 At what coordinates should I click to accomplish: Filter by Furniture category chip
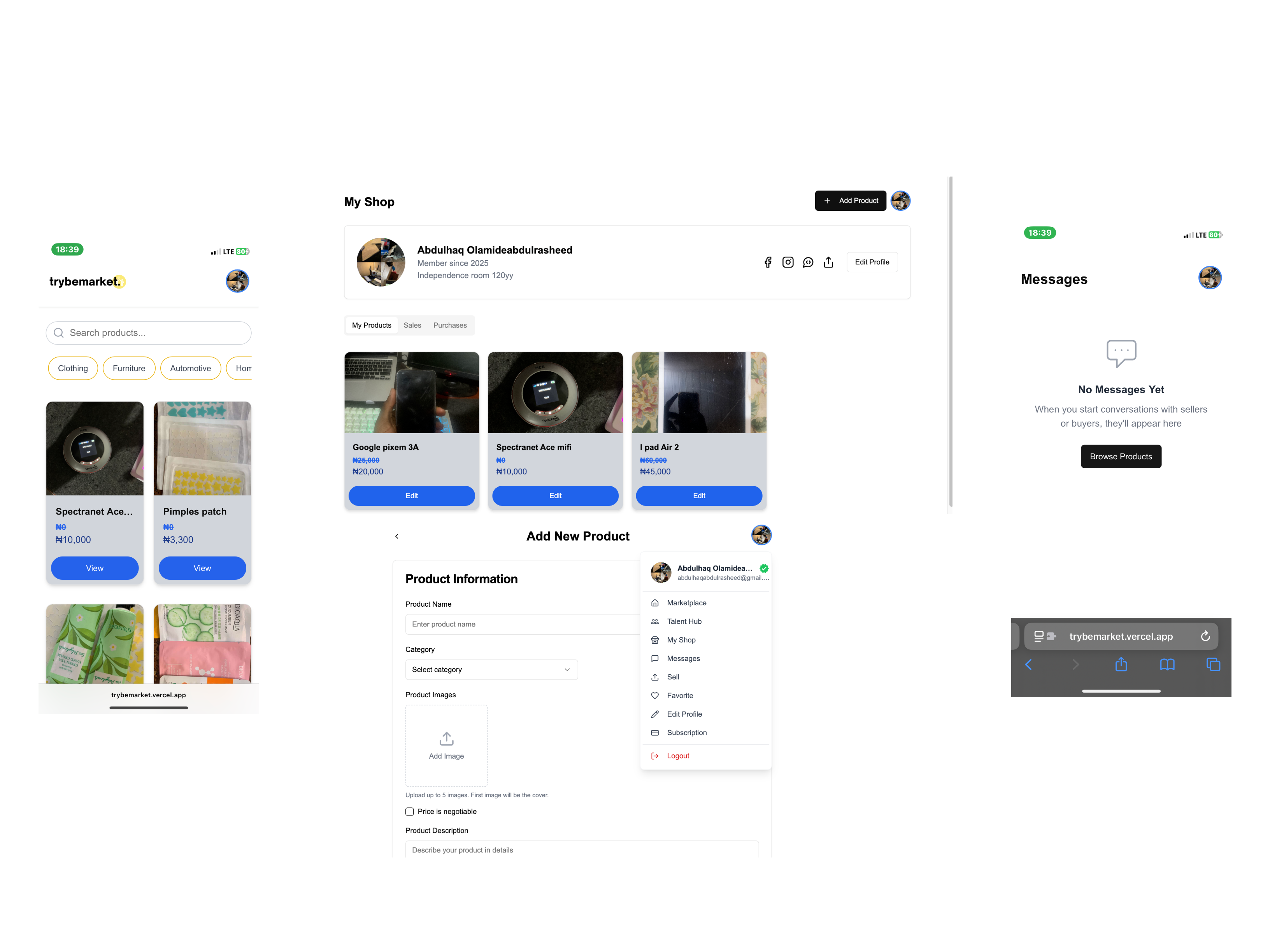[129, 368]
